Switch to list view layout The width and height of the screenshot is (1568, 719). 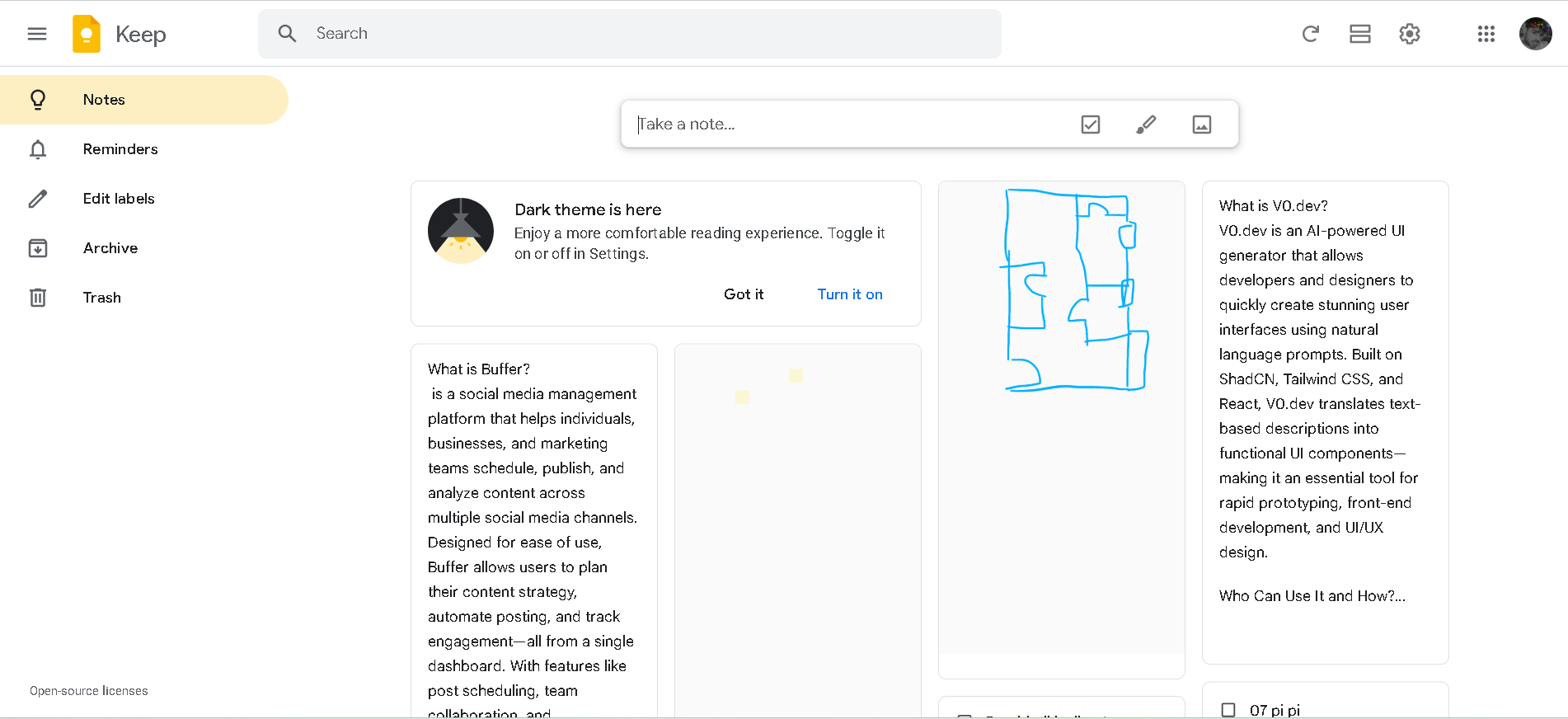pyautogui.click(x=1360, y=34)
